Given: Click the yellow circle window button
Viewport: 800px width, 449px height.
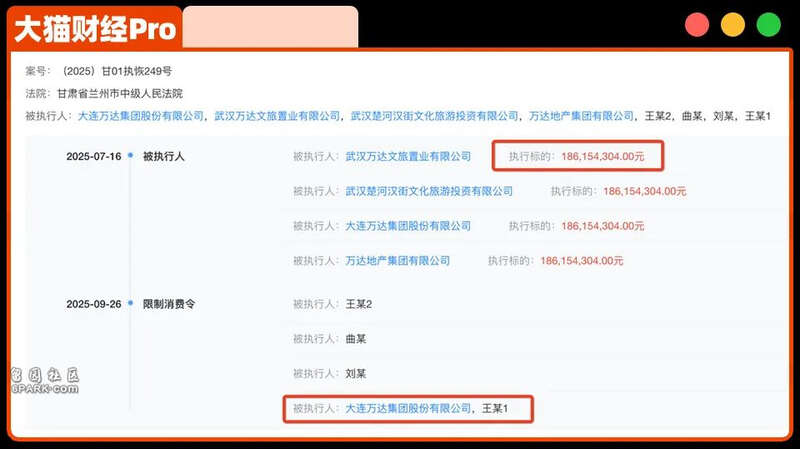Looking at the screenshot, I should coord(733,25).
